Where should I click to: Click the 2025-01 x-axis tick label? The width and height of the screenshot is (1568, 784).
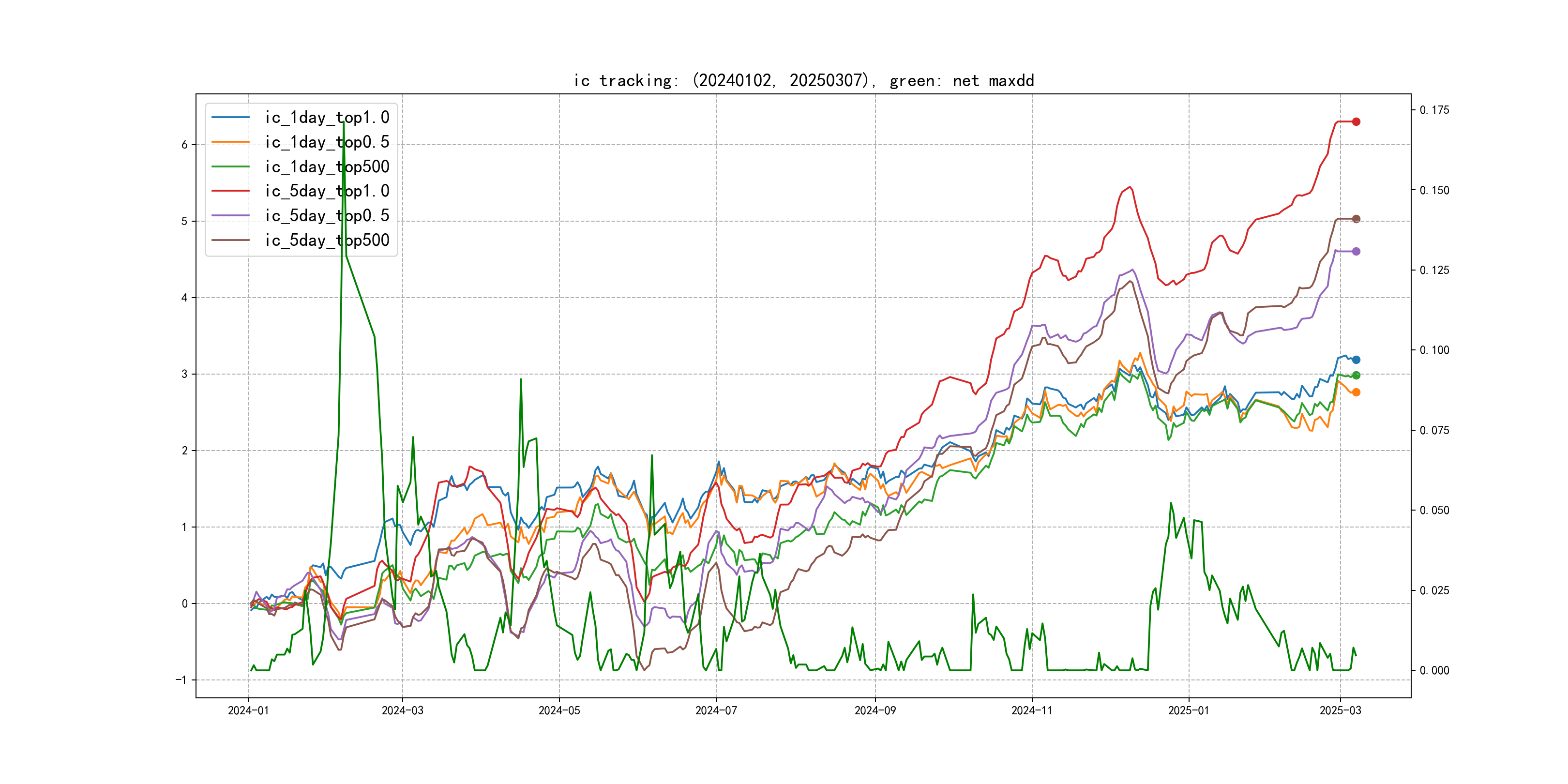point(1188,711)
